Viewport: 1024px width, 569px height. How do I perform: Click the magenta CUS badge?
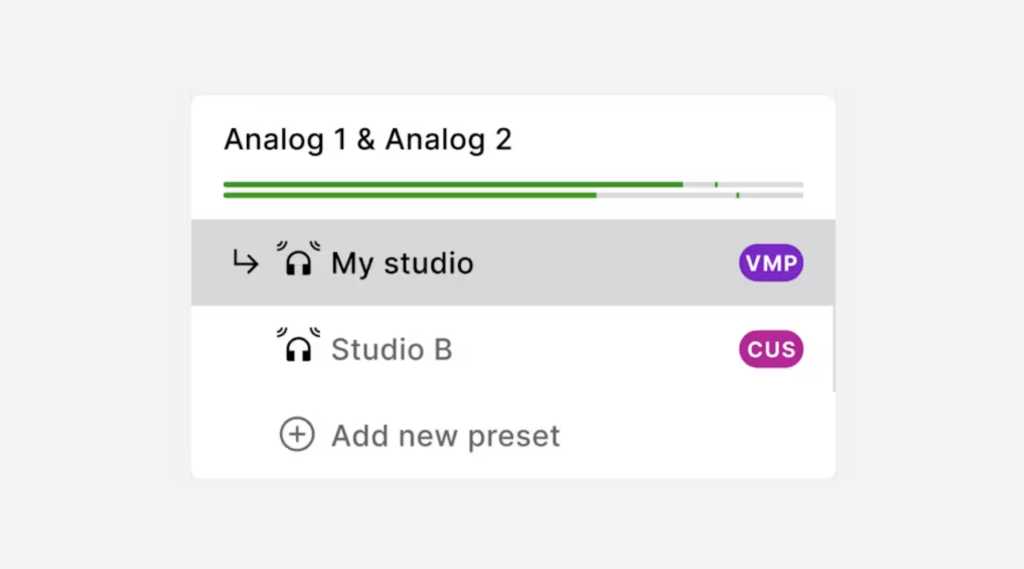coord(771,349)
